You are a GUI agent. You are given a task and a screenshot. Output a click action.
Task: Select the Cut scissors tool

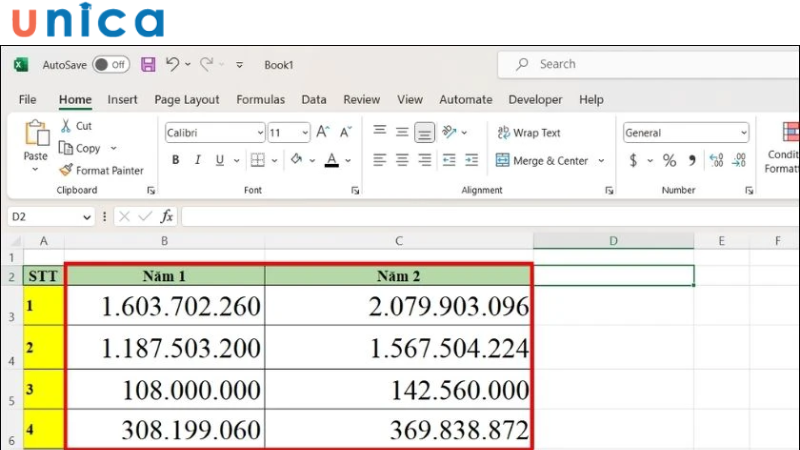click(x=76, y=126)
